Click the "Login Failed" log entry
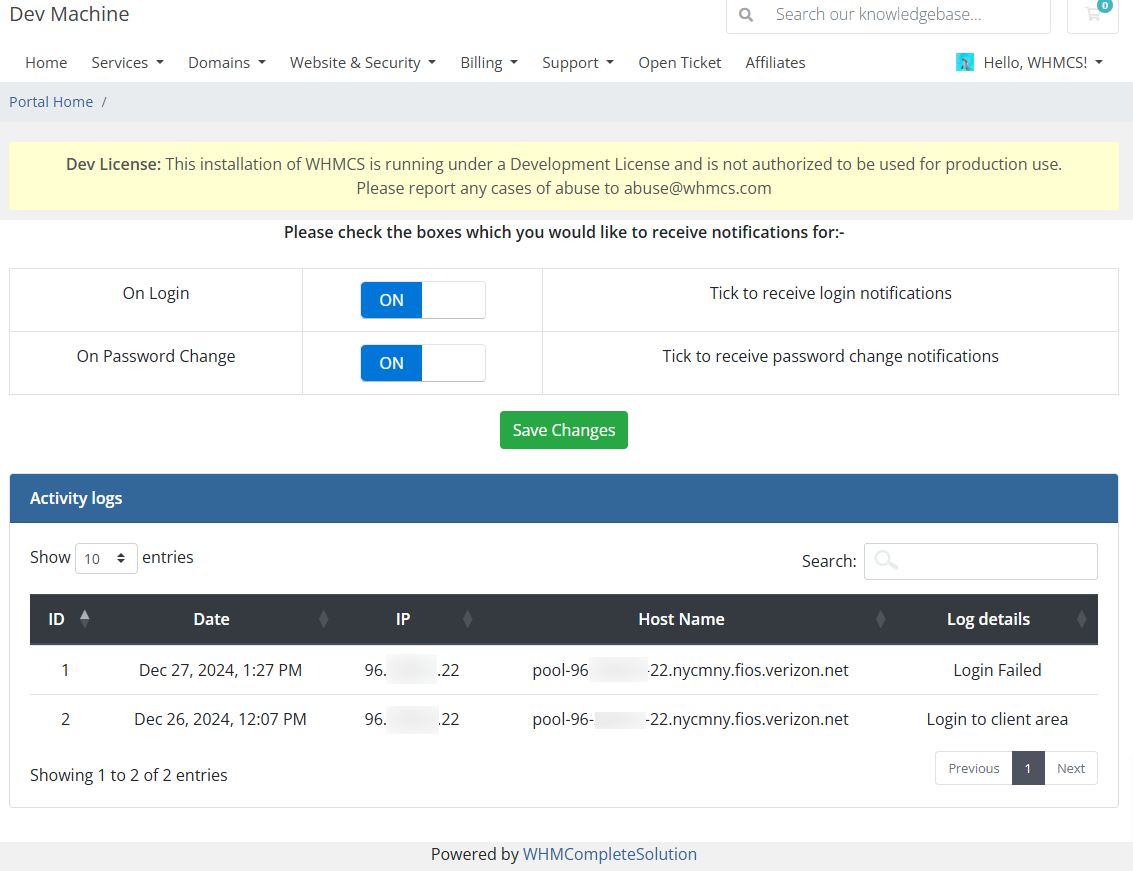 (x=997, y=670)
